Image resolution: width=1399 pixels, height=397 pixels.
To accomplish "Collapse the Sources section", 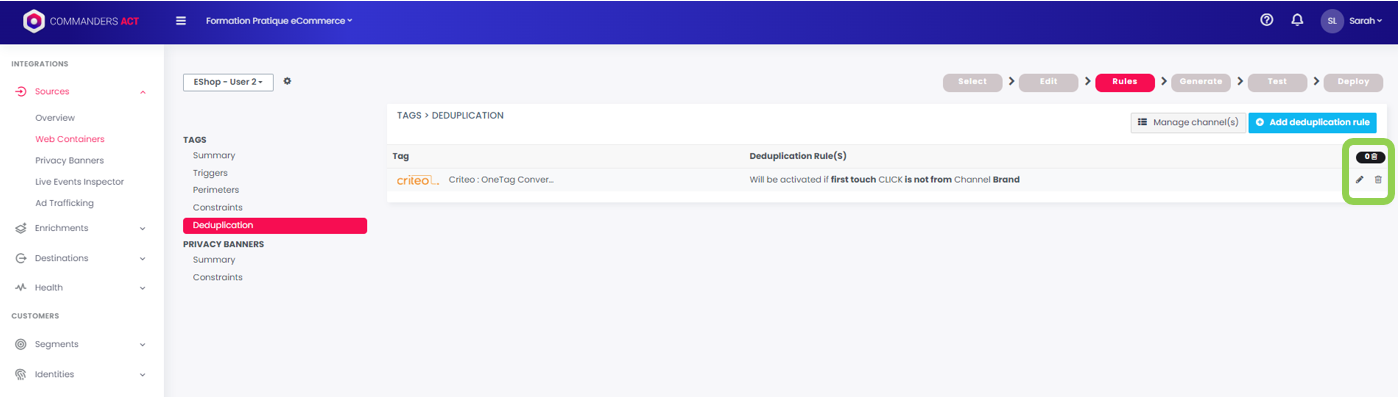I will tap(81, 91).
